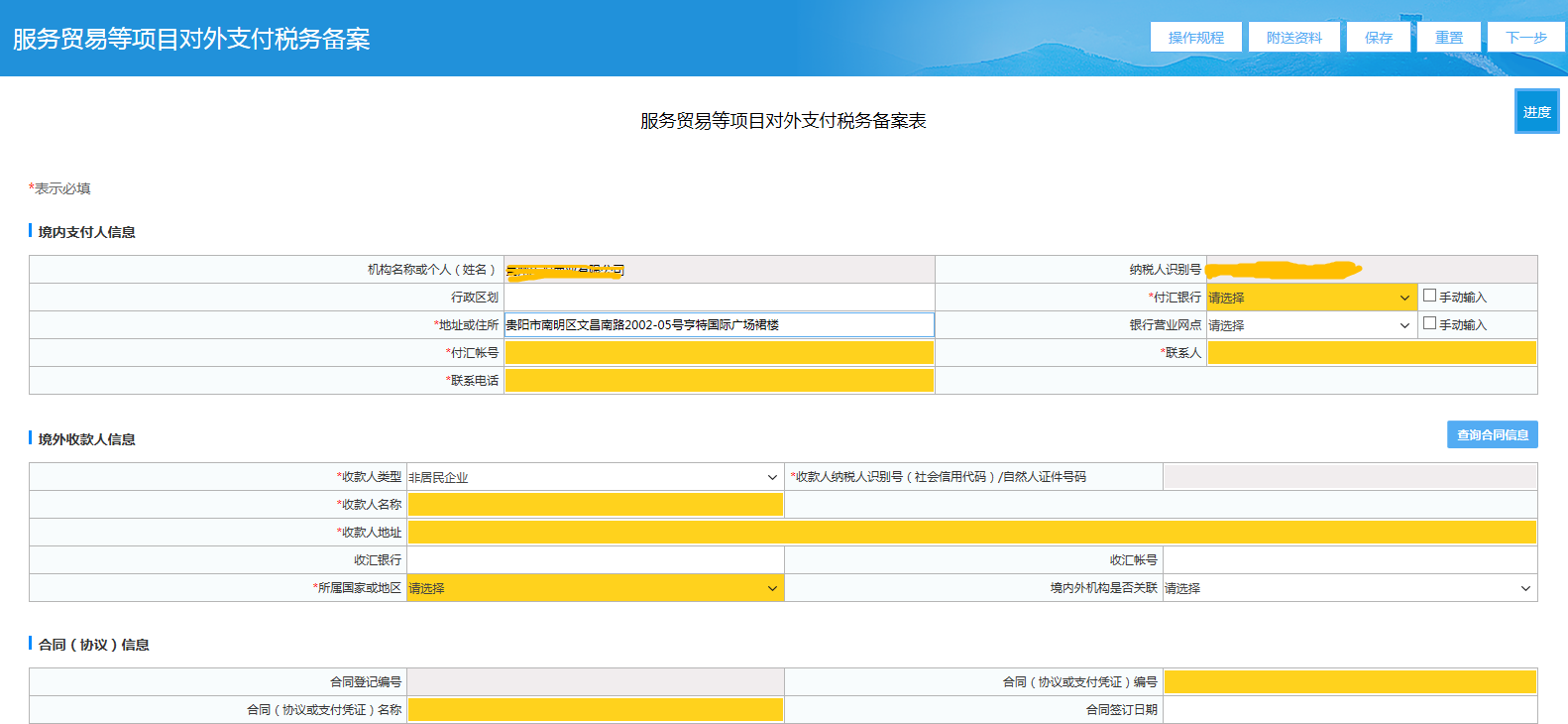
Task: Select 所属国家或地区 dropdown
Action: click(594, 588)
